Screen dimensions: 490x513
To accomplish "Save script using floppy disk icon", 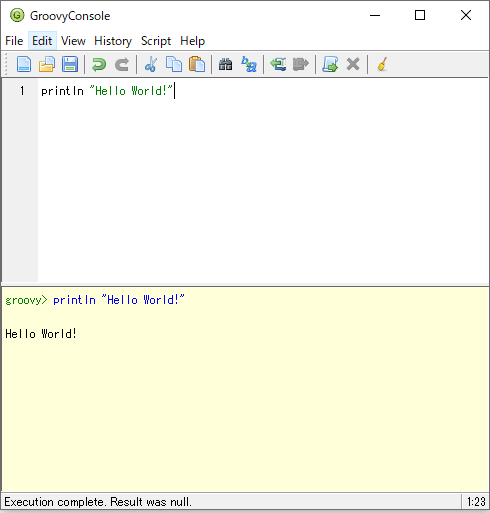I will 70,64.
